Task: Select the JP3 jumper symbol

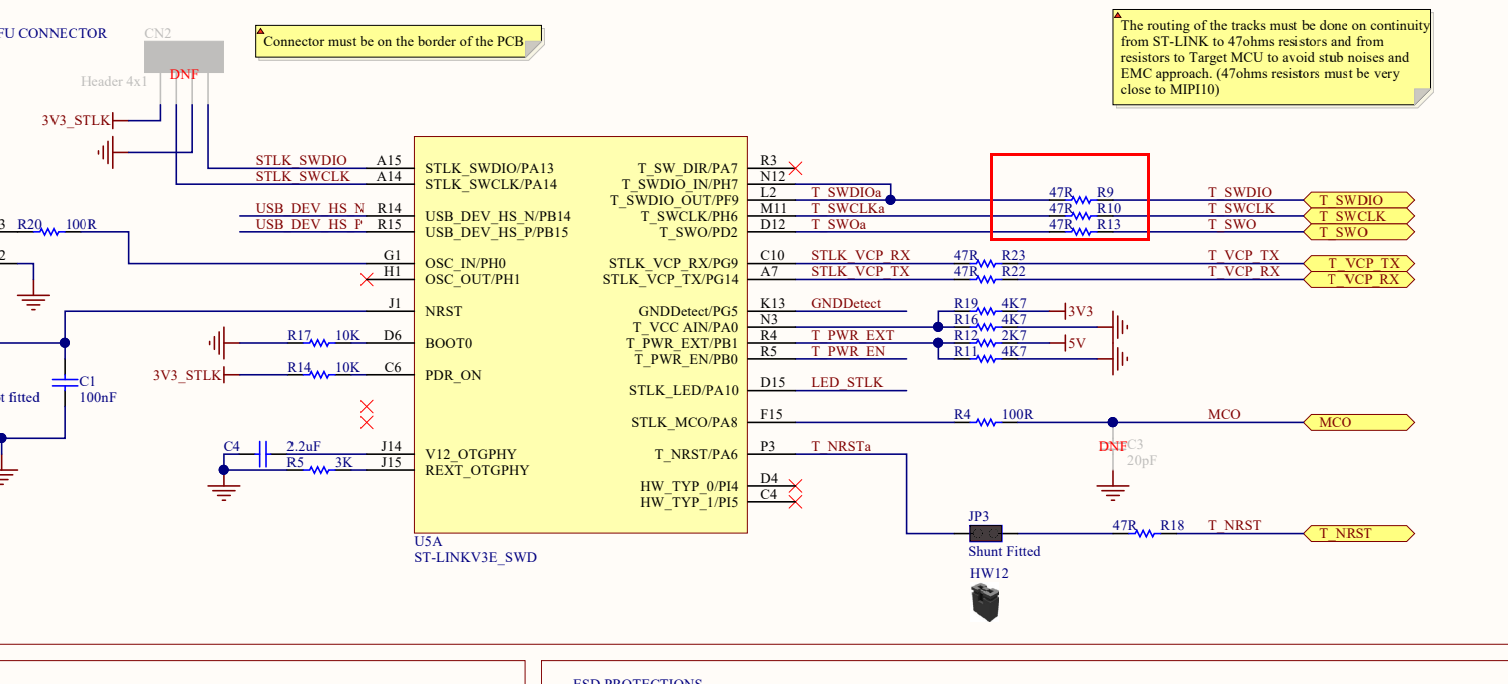Action: click(986, 533)
